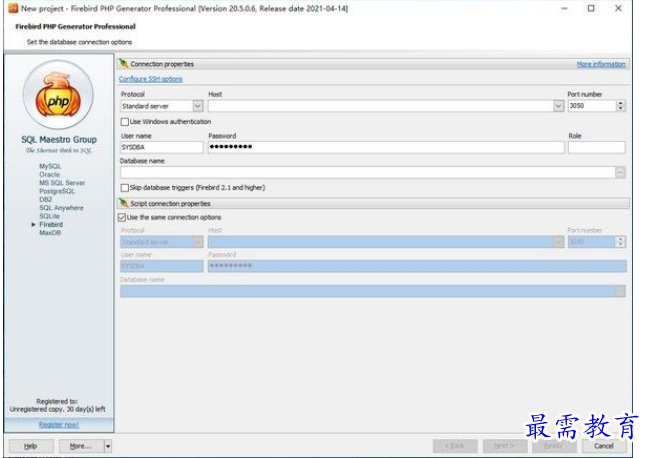Click the Connection properties section icon
This screenshot has height=458, width=647.
click(123, 64)
